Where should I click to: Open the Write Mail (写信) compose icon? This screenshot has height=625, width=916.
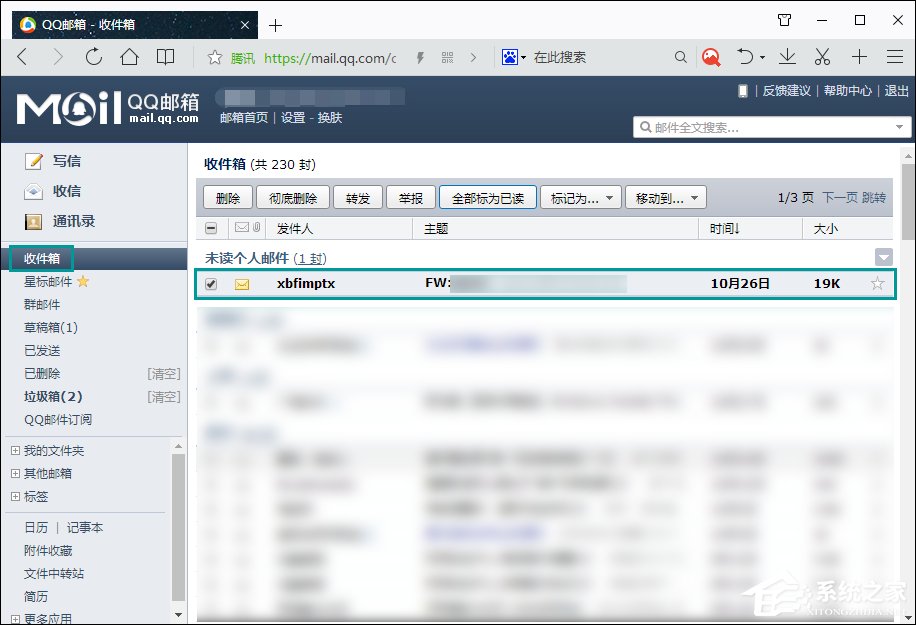tap(35, 160)
